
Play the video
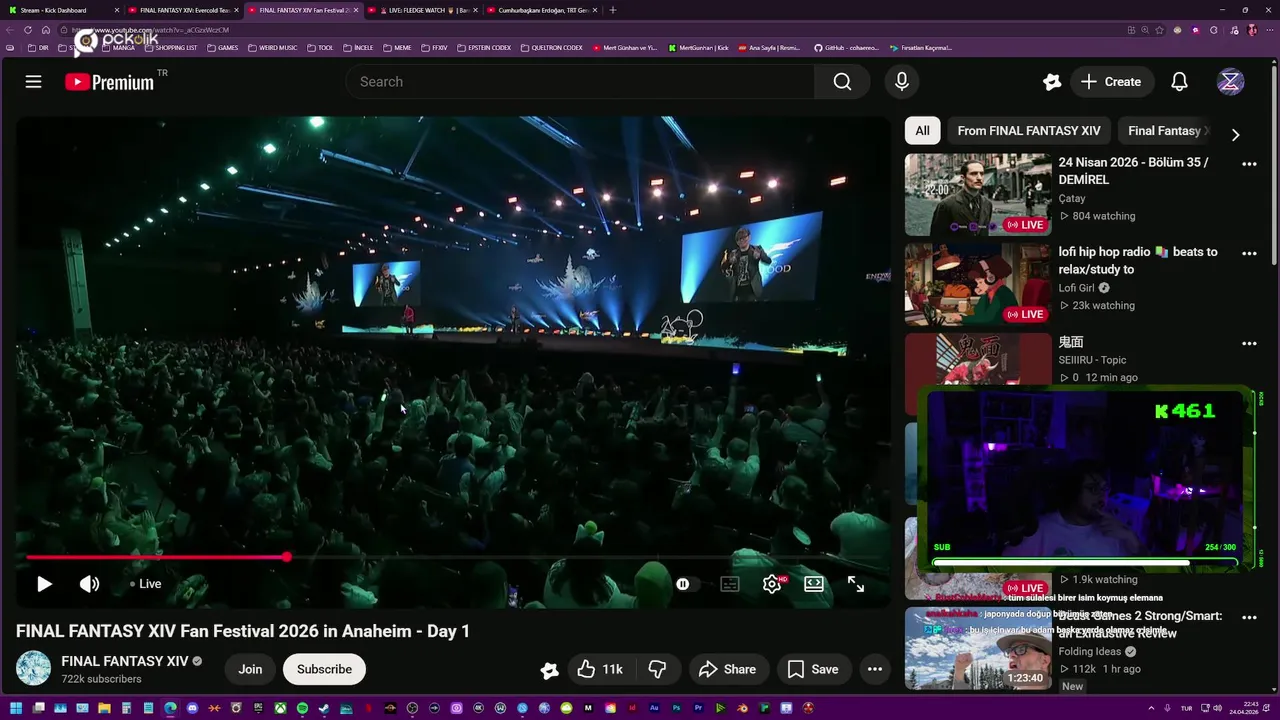(44, 584)
